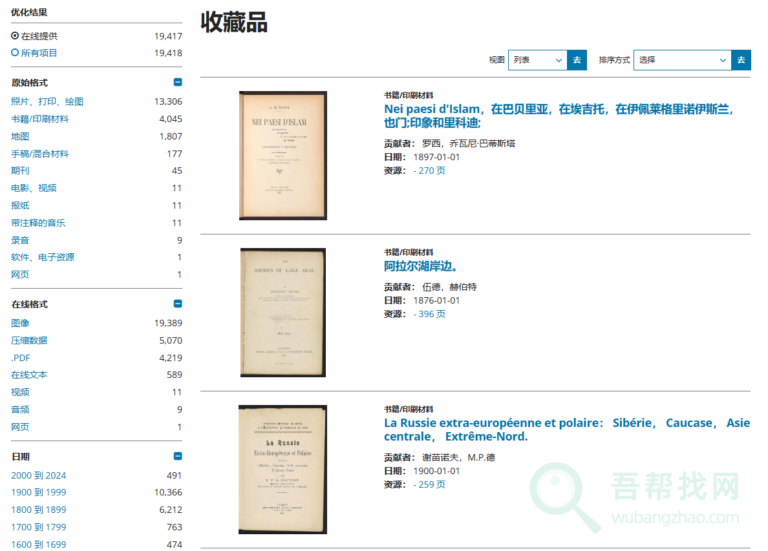Click the date 1897-01-01
Screen dimensions: 768x551
(436, 157)
